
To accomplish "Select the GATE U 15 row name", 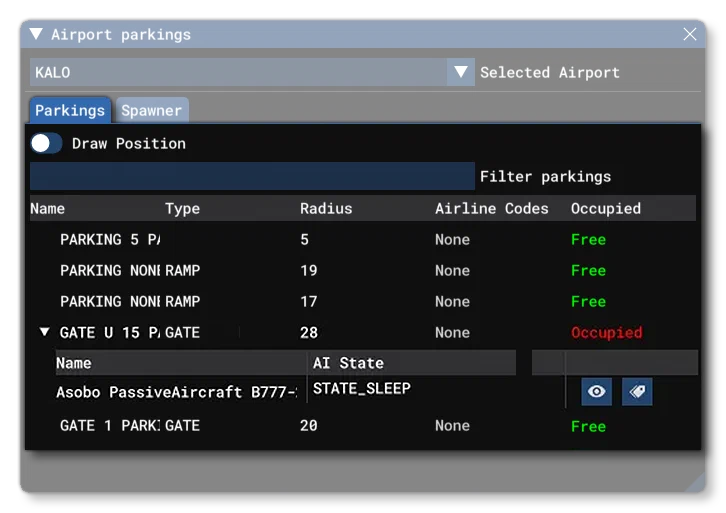I will pos(110,332).
